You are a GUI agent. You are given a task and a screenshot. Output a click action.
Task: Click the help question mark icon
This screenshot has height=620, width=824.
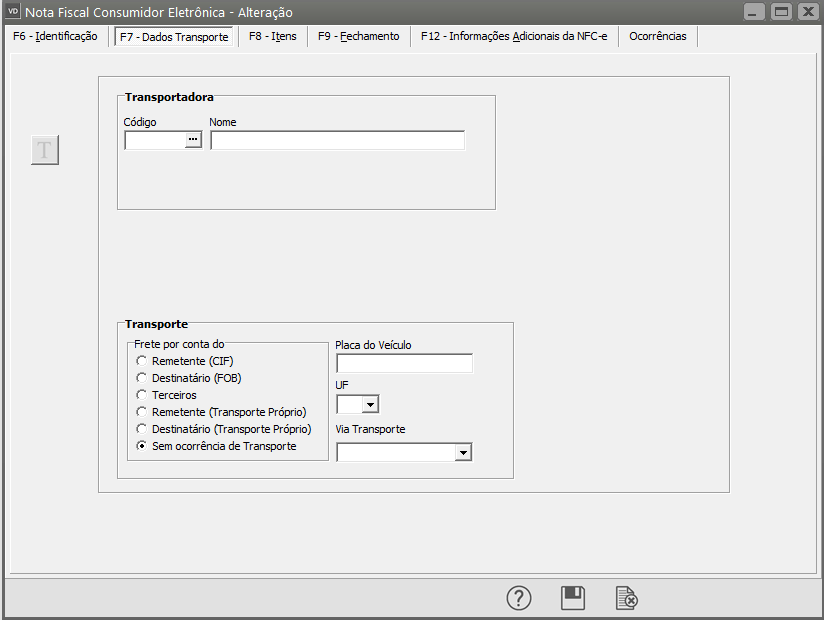(519, 598)
